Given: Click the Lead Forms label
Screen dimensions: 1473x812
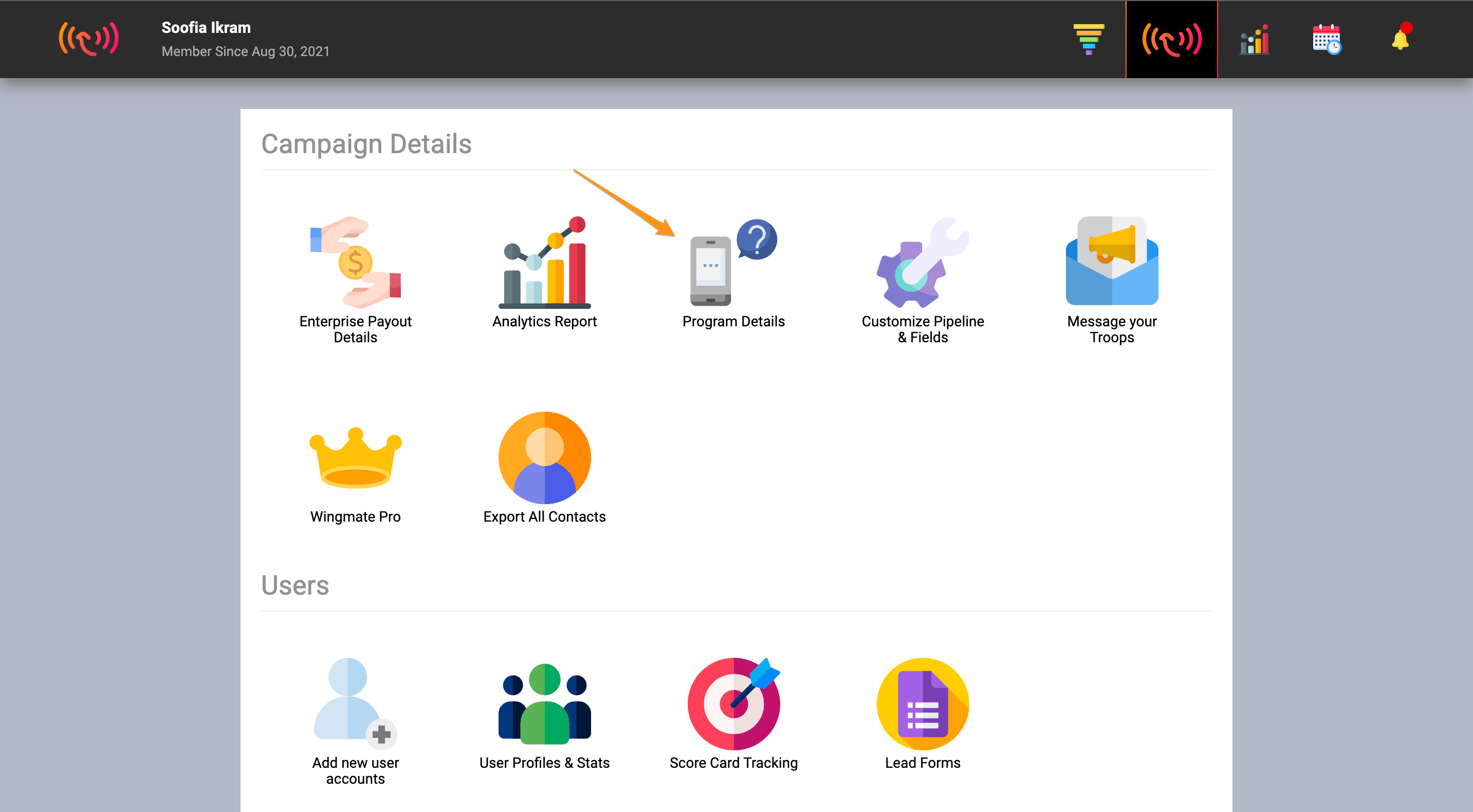Looking at the screenshot, I should coord(923,763).
